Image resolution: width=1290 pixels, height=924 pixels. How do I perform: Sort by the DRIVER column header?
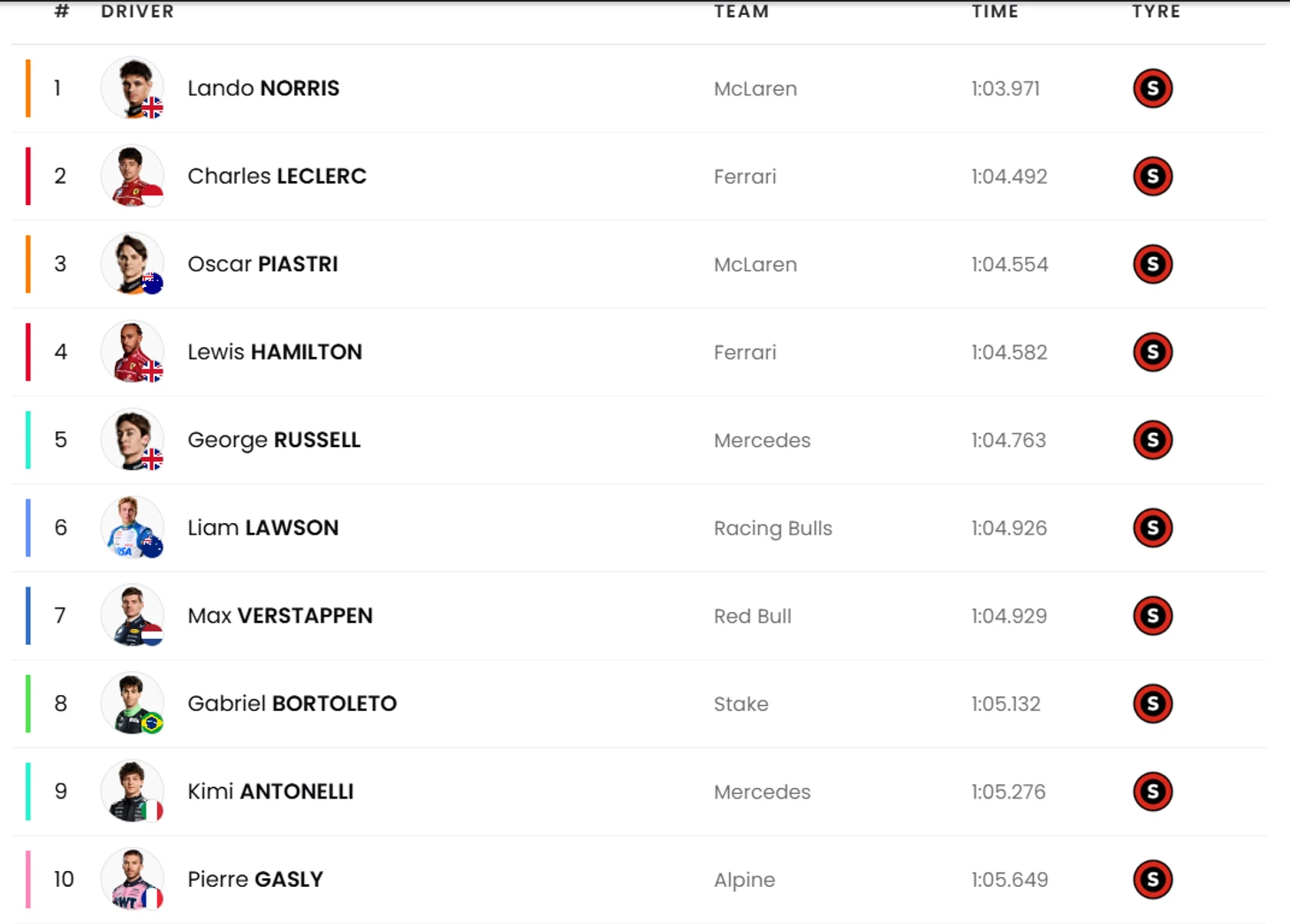[138, 11]
